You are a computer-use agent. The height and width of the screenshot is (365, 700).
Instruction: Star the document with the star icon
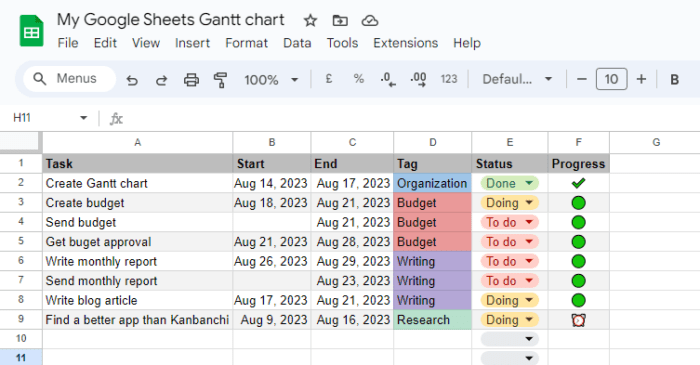[310, 21]
